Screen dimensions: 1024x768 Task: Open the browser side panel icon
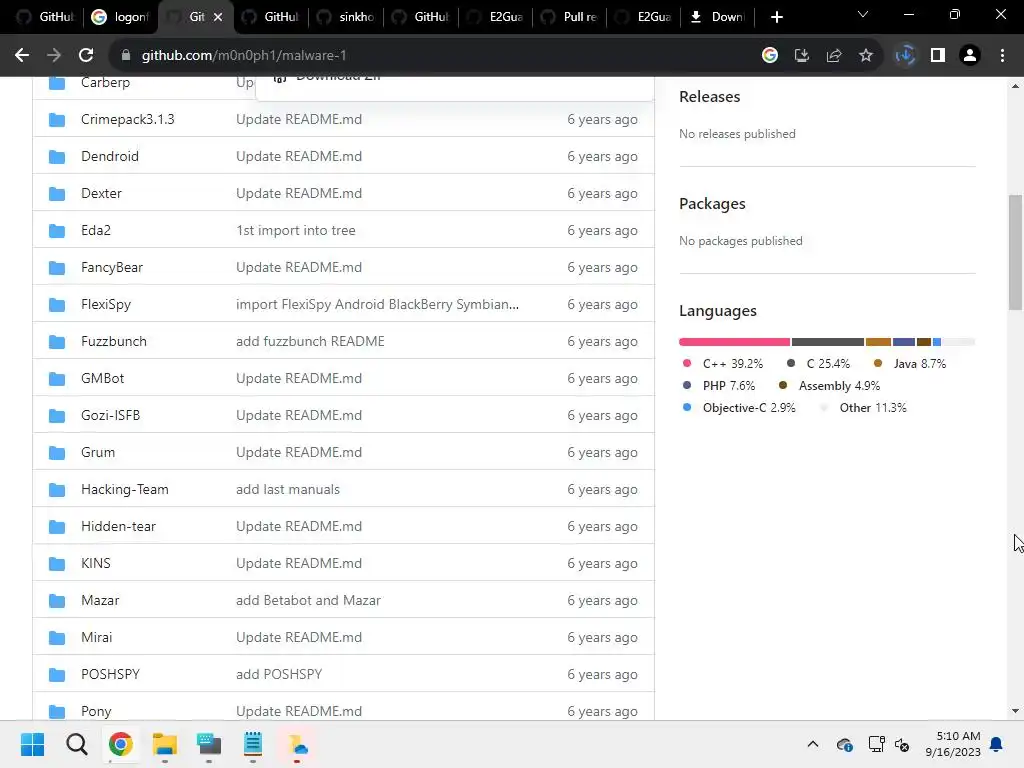pyautogui.click(x=938, y=56)
